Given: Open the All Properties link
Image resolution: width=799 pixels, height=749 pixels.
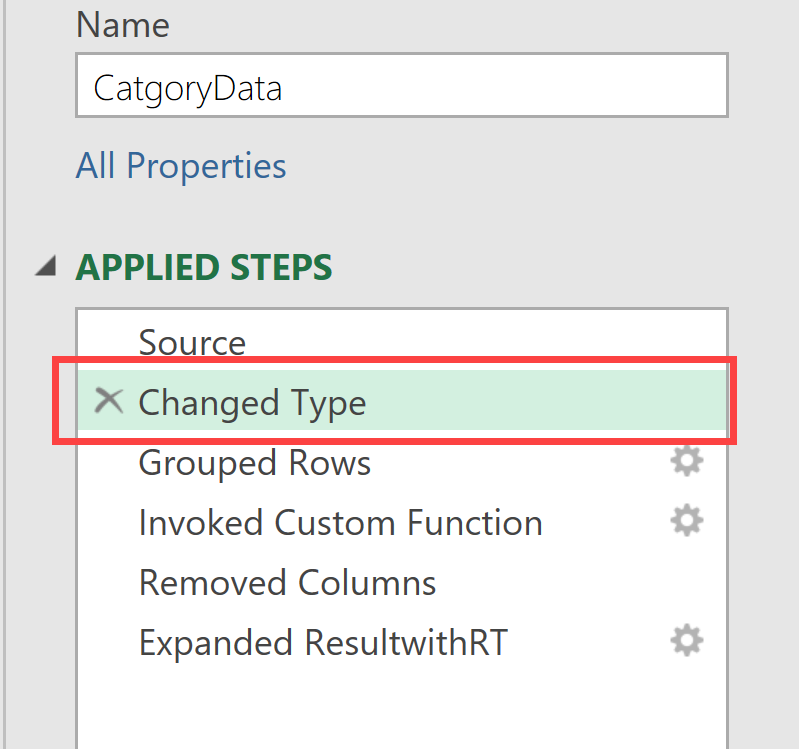Looking at the screenshot, I should tap(181, 166).
